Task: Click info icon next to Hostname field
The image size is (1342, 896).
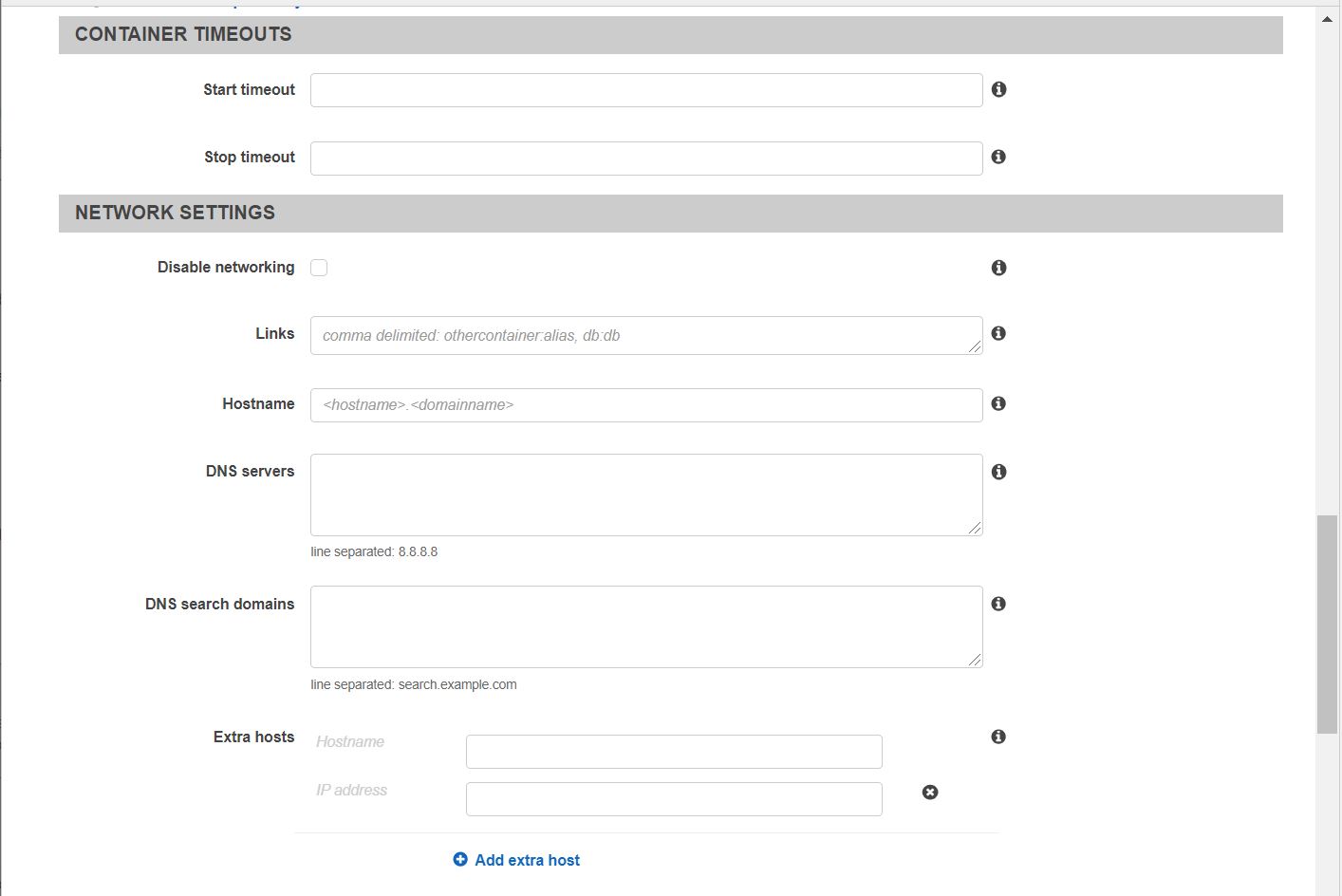Action: pos(998,403)
